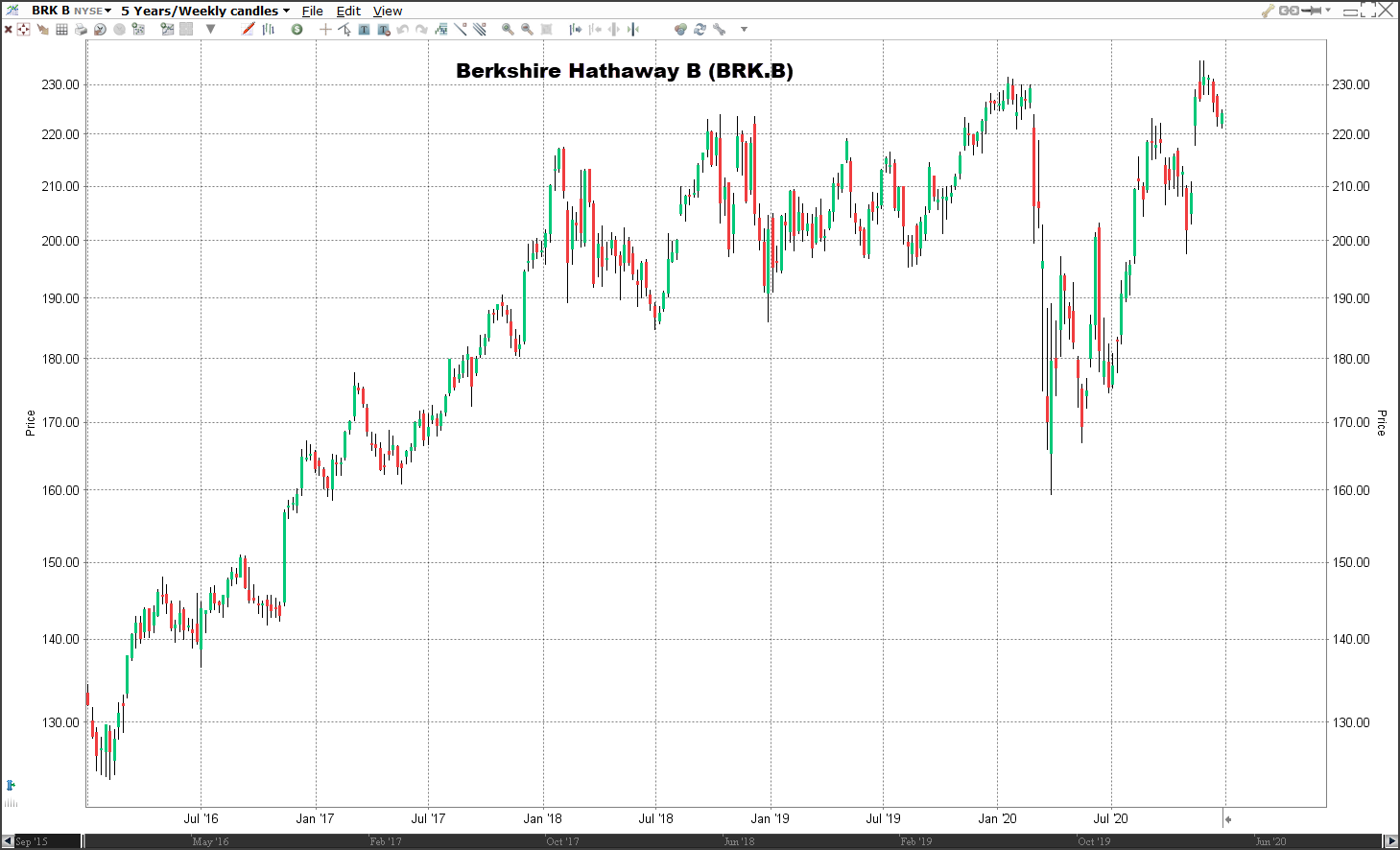Click the text remove T icon
The height and width of the screenshot is (850, 1400).
click(x=384, y=30)
